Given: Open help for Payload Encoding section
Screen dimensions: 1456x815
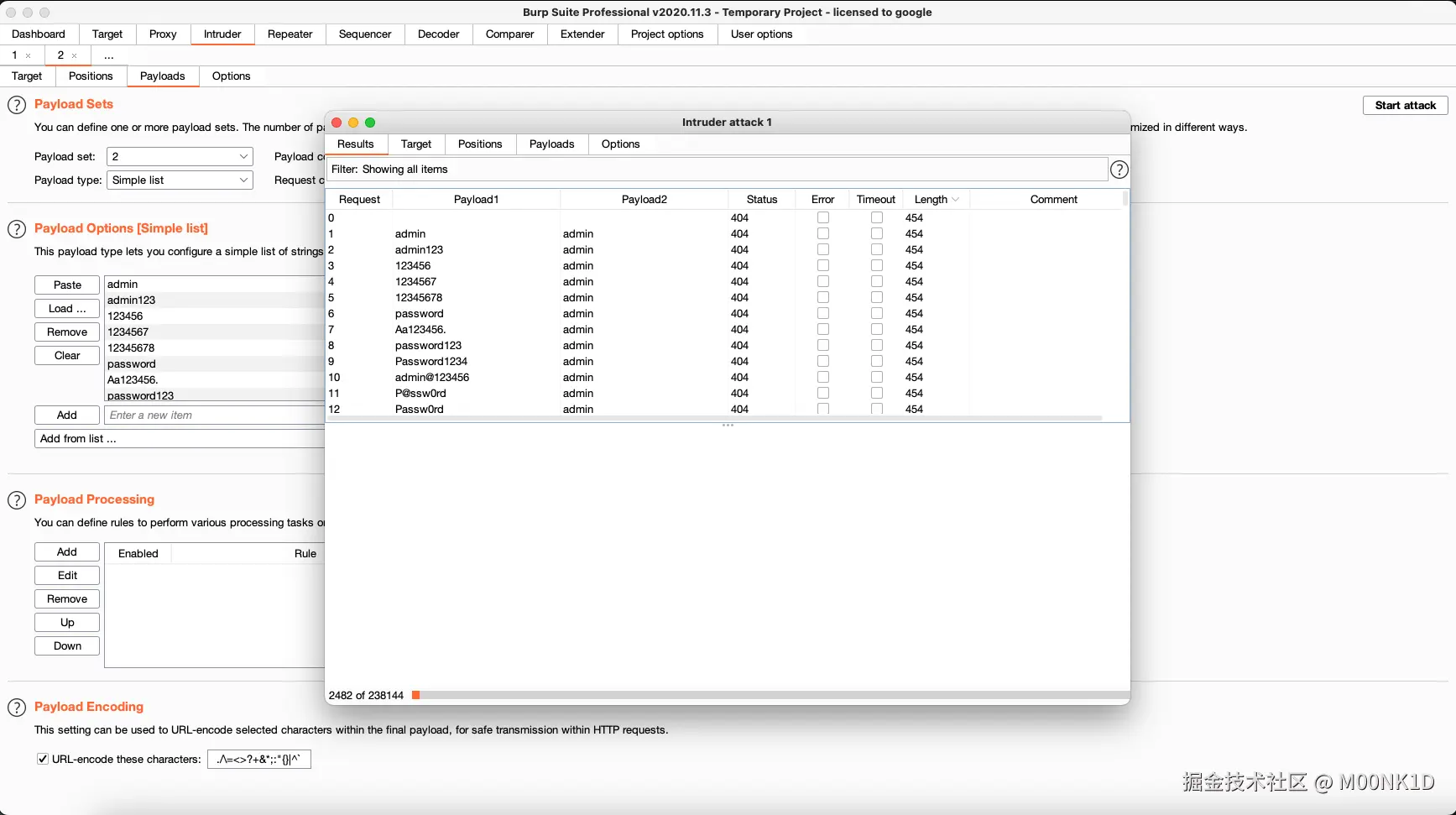Looking at the screenshot, I should coord(17,708).
